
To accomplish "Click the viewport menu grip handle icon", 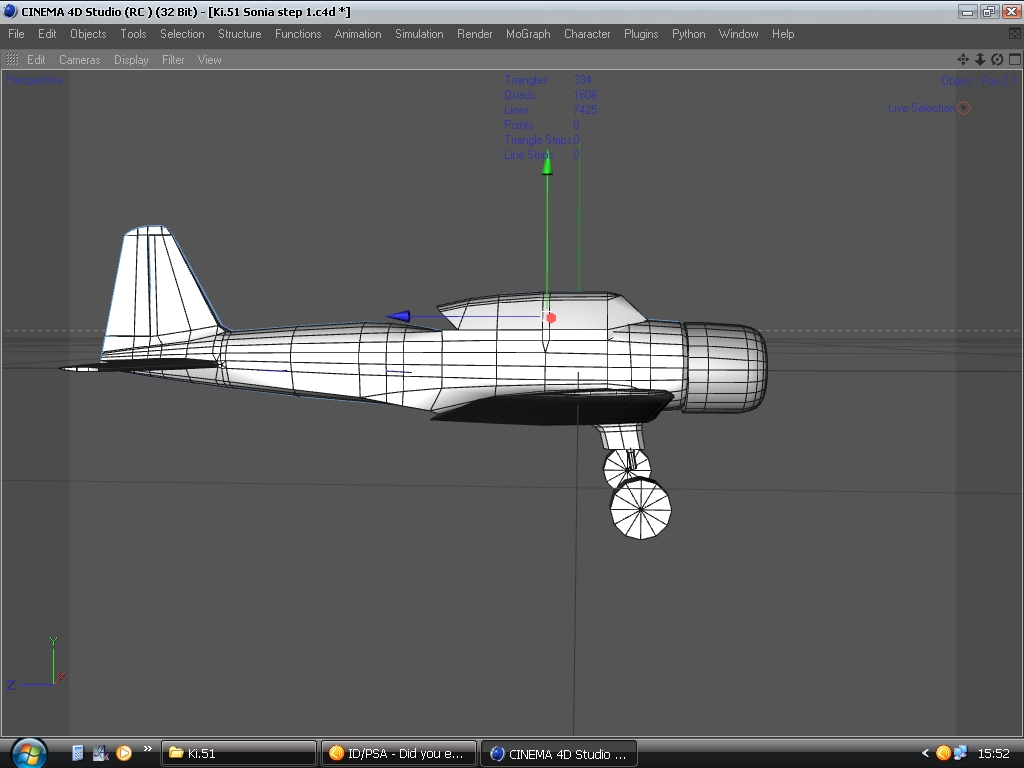I will [12, 60].
